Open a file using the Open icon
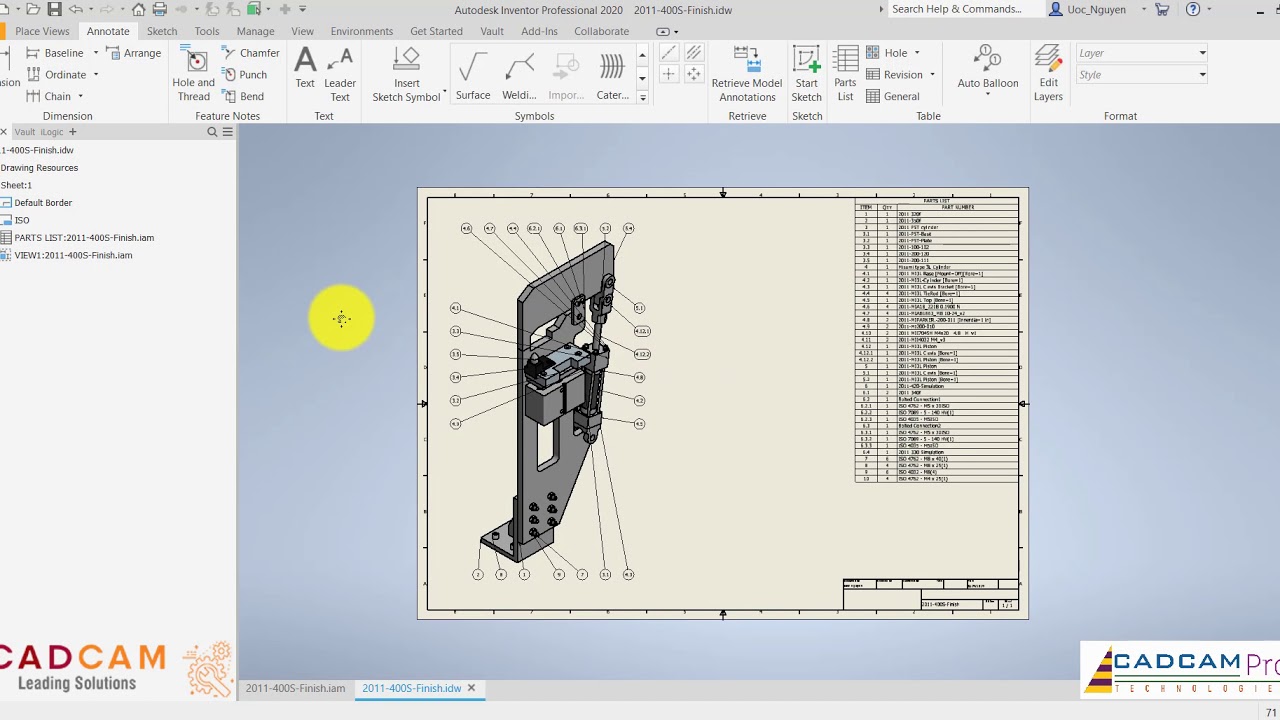Image resolution: width=1280 pixels, height=720 pixels. [x=33, y=9]
